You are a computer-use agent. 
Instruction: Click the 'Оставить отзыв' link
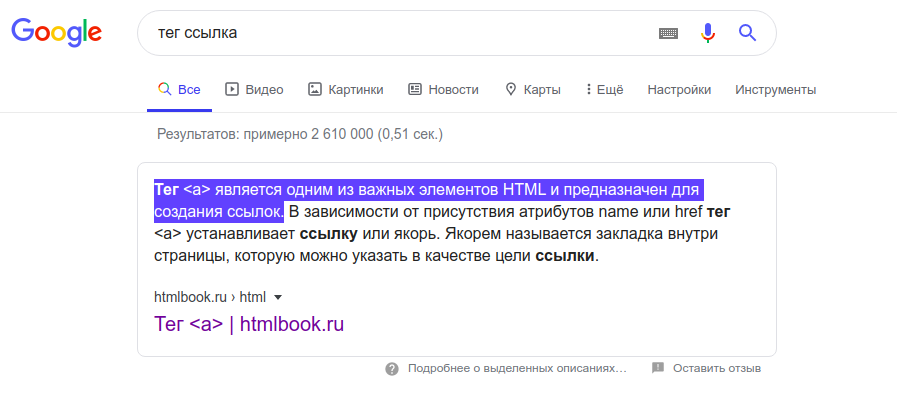click(x=717, y=369)
